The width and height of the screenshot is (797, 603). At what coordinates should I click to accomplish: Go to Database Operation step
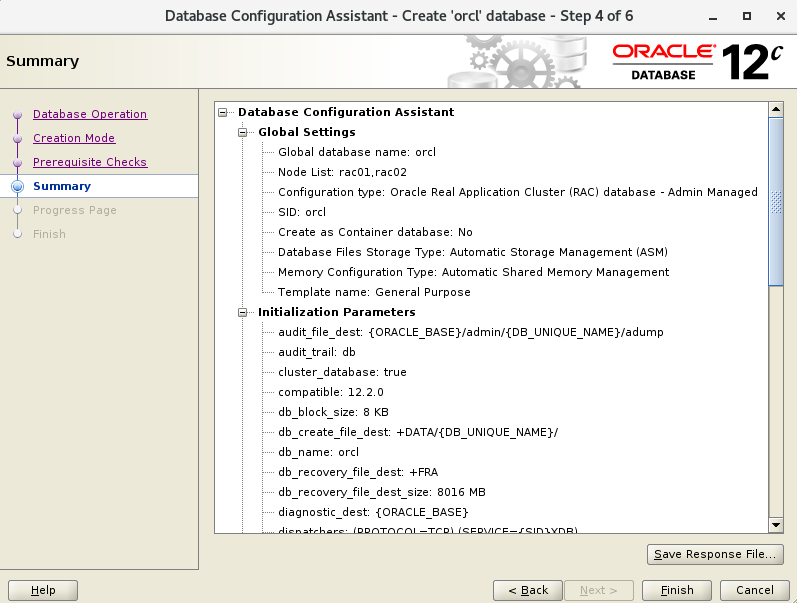90,114
